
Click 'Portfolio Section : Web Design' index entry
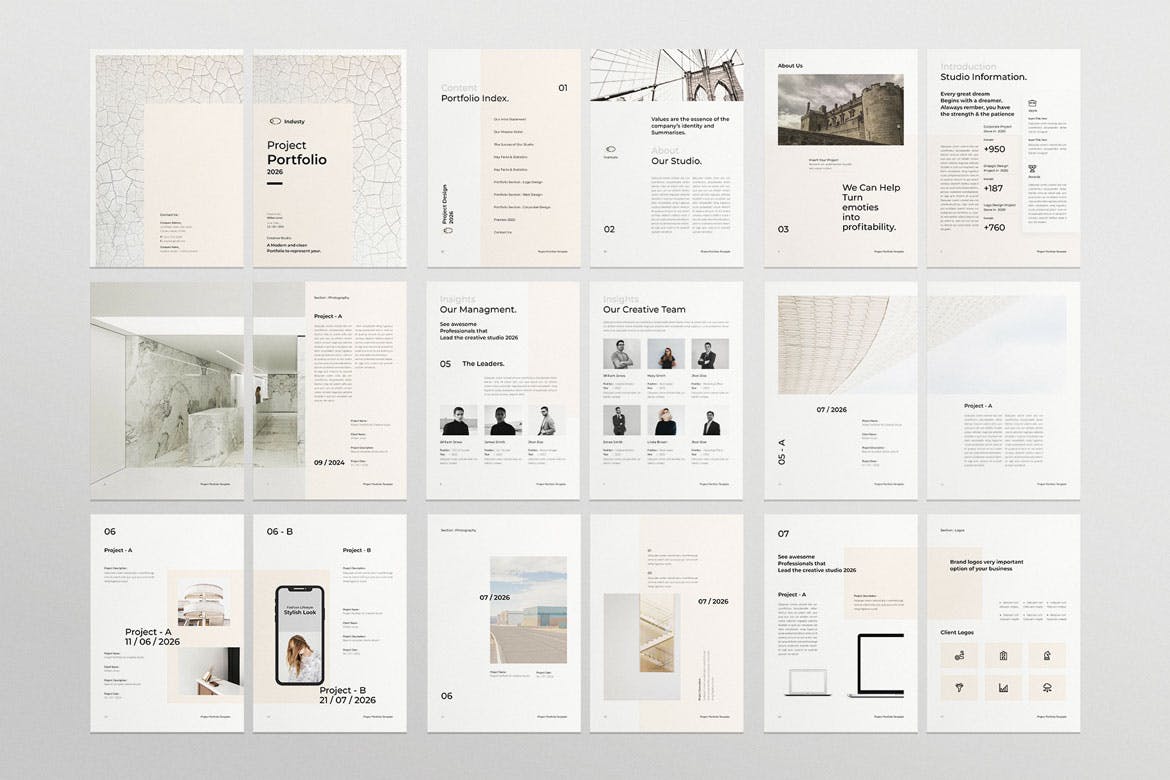pos(517,194)
